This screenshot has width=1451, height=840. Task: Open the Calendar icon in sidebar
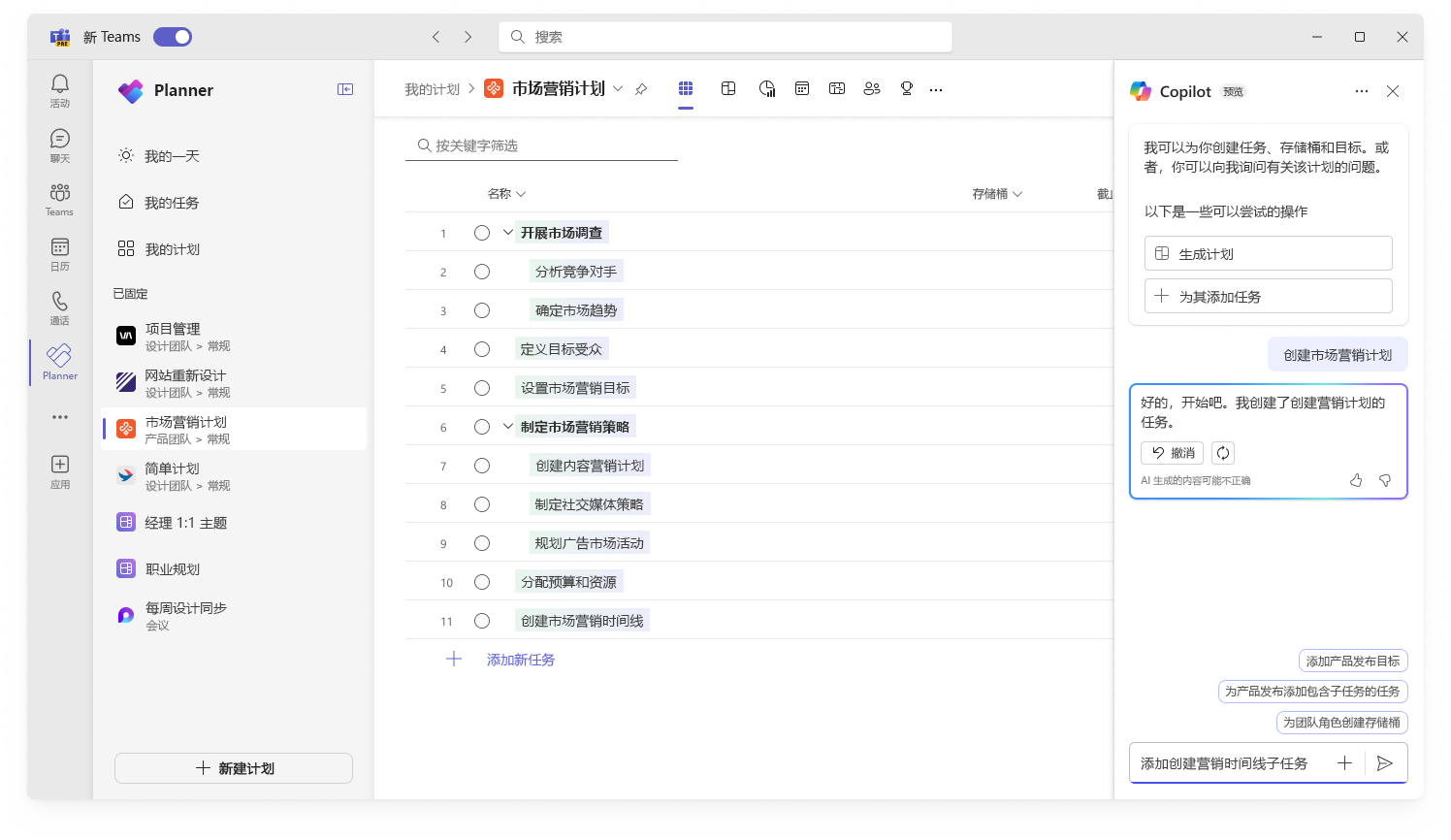click(x=60, y=247)
